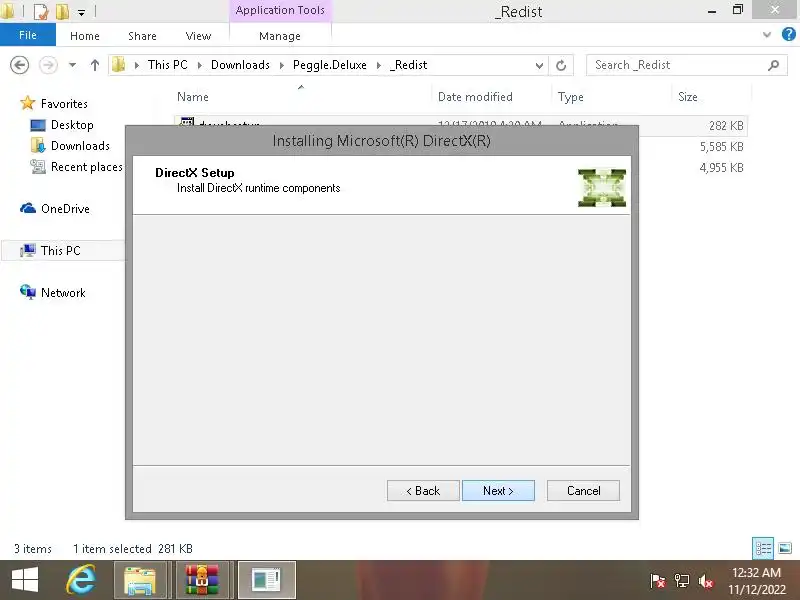Click the muted volume tray icon
This screenshot has width=800, height=600.
pyautogui.click(x=706, y=581)
